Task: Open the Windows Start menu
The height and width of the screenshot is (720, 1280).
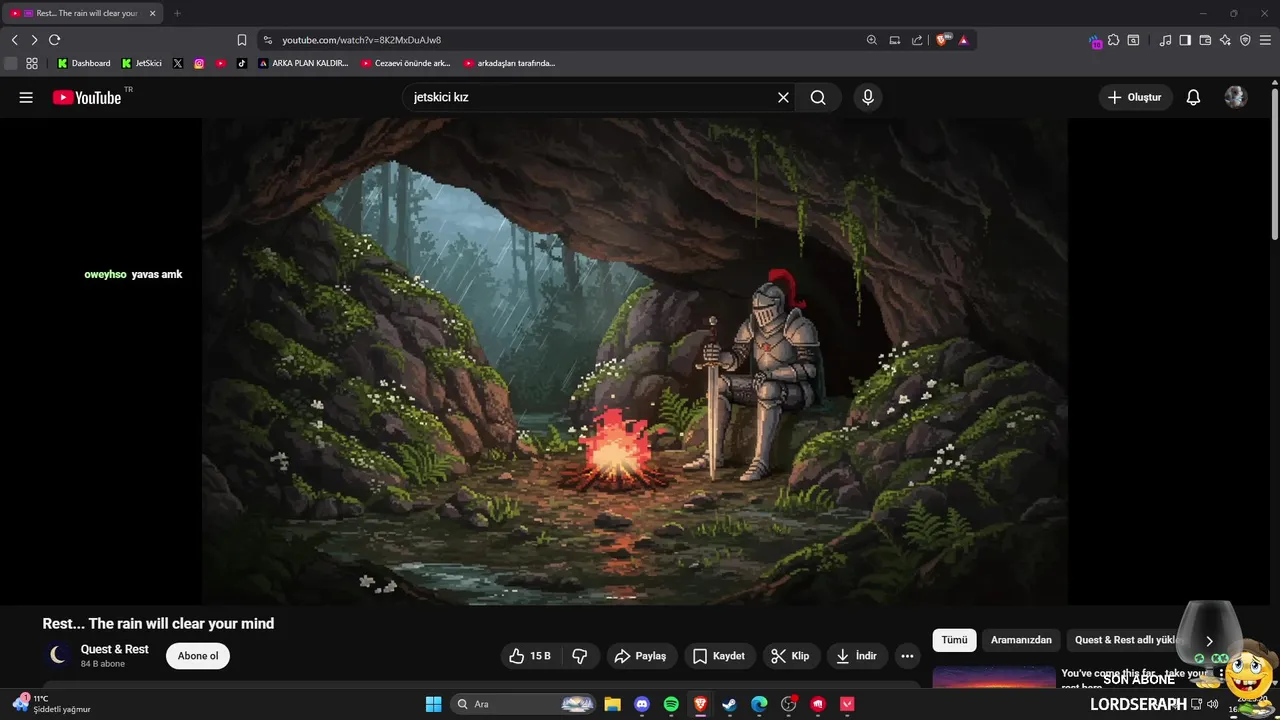Action: pyautogui.click(x=433, y=704)
